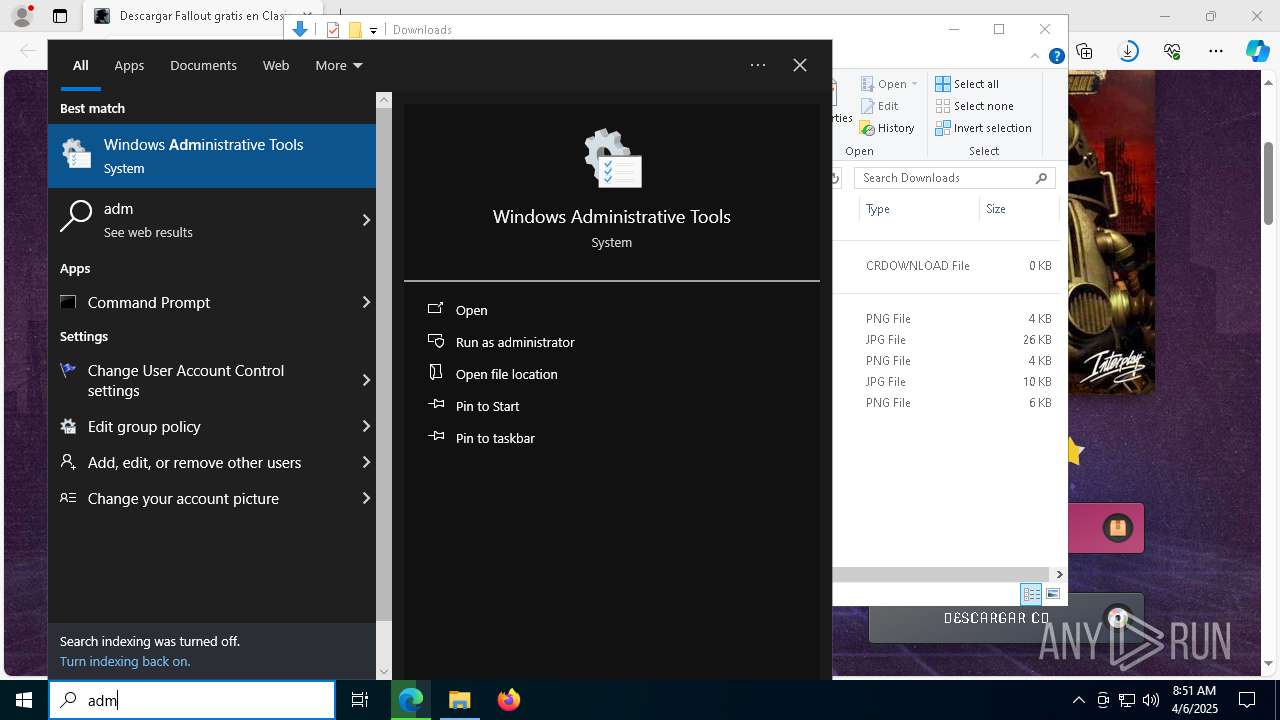Switch Explorer to details view icon
This screenshot has width=1280, height=720.
point(1031,594)
